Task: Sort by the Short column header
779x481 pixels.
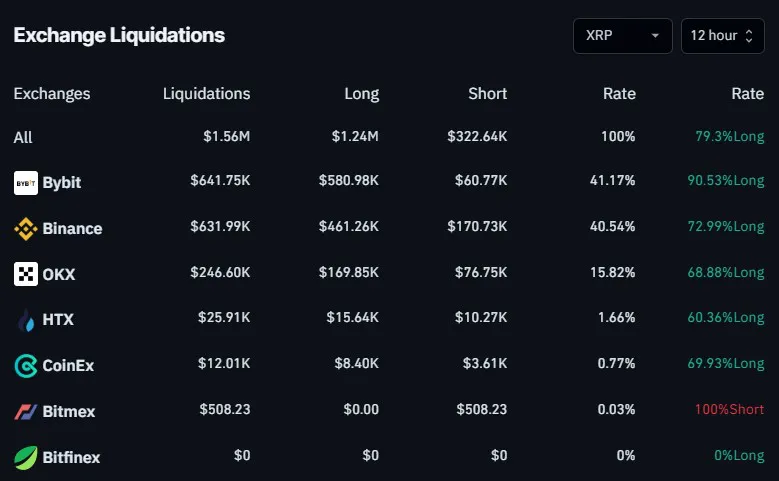Action: tap(487, 94)
